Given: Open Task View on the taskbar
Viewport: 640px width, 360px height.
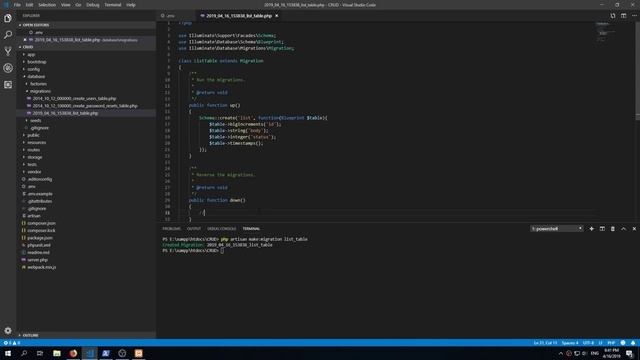Looking at the screenshot, I should pos(40,353).
